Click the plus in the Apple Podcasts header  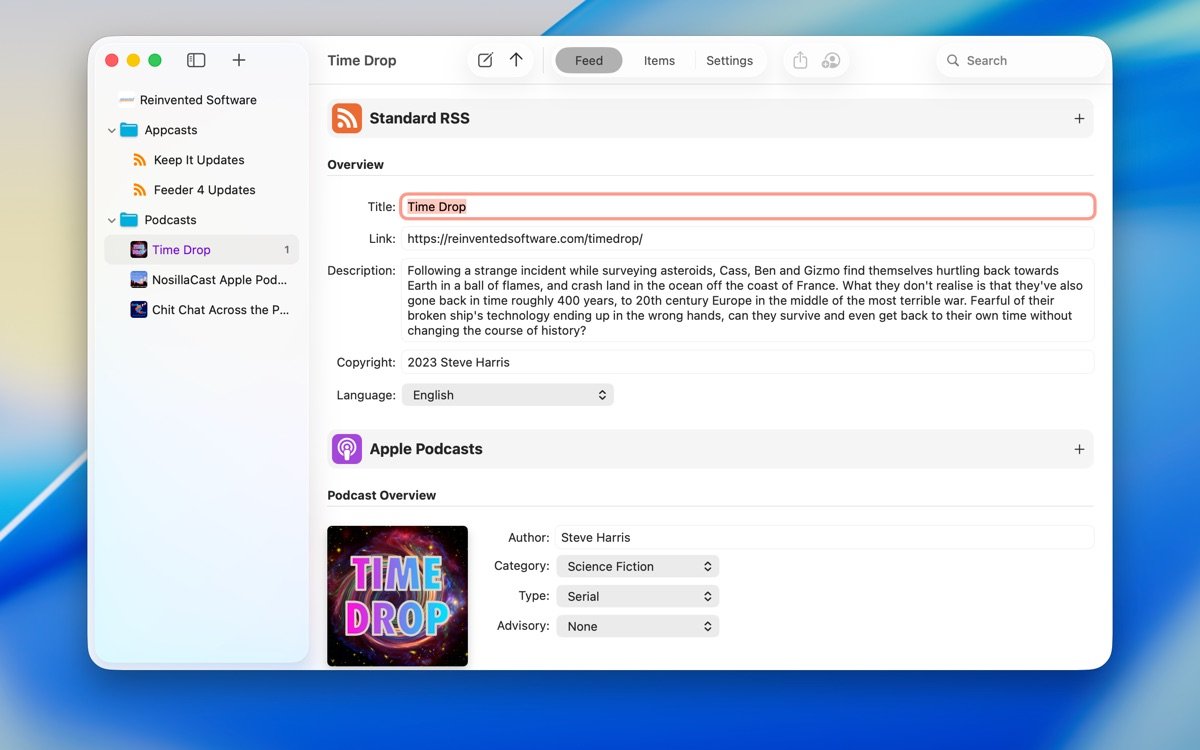[1079, 450]
